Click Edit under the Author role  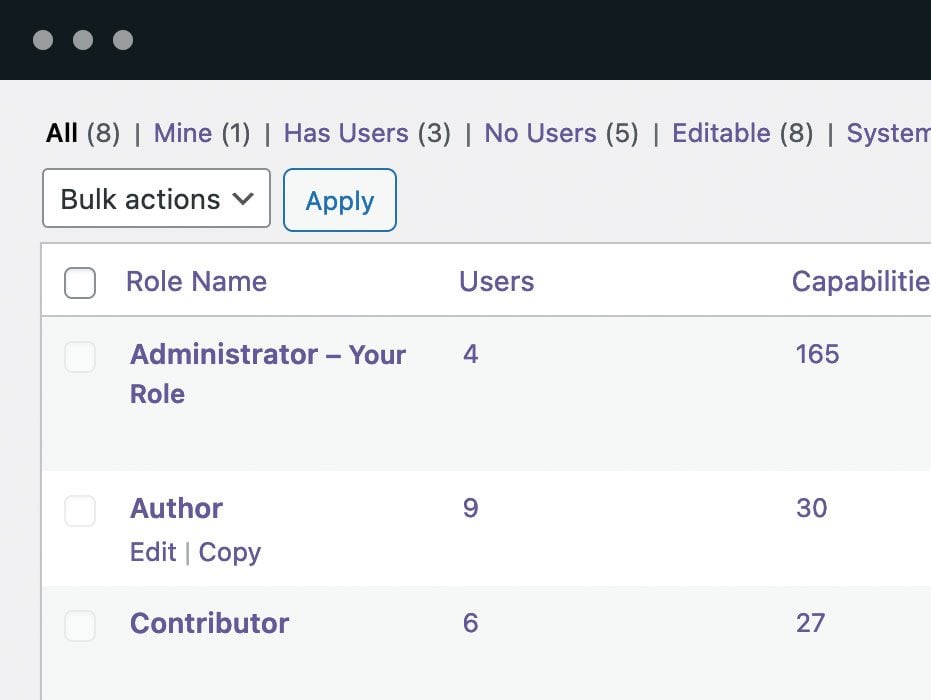[x=153, y=552]
